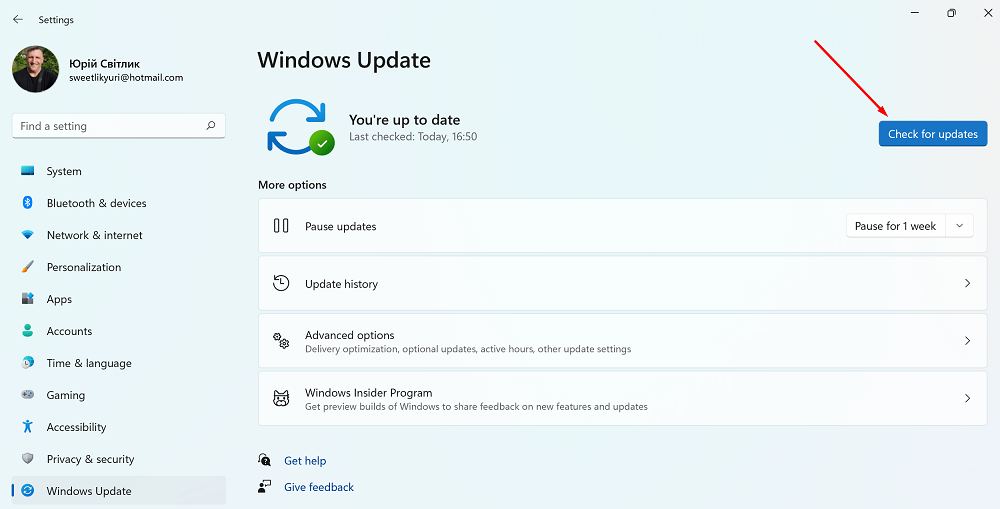The width and height of the screenshot is (1000, 509).
Task: Select the Bluetooth & devices icon
Action: coord(28,203)
